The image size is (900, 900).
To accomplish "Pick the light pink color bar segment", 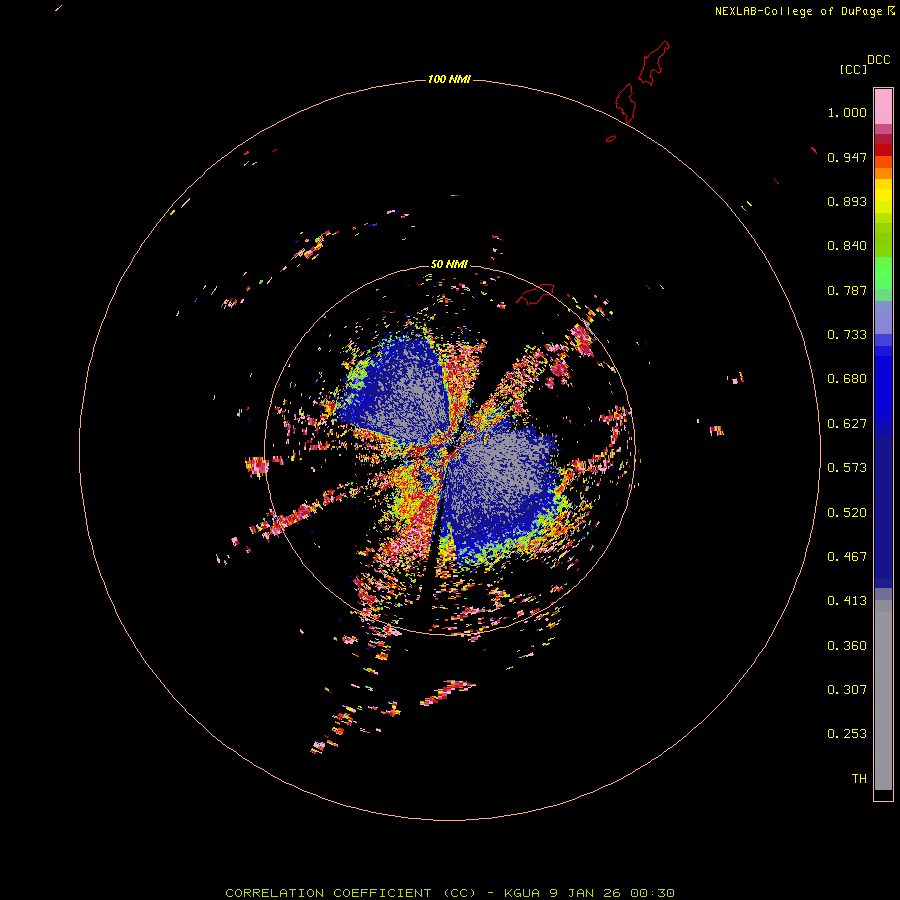I will (883, 107).
